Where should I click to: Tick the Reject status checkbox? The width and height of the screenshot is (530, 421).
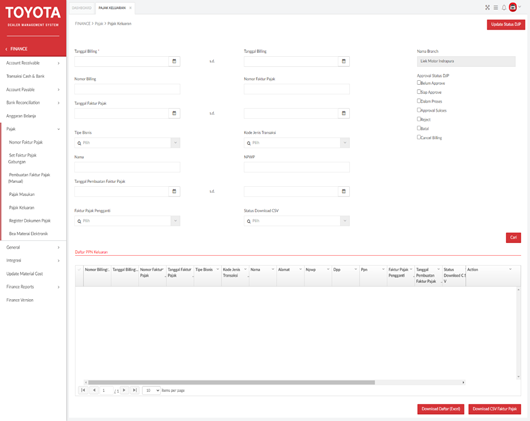(419, 119)
